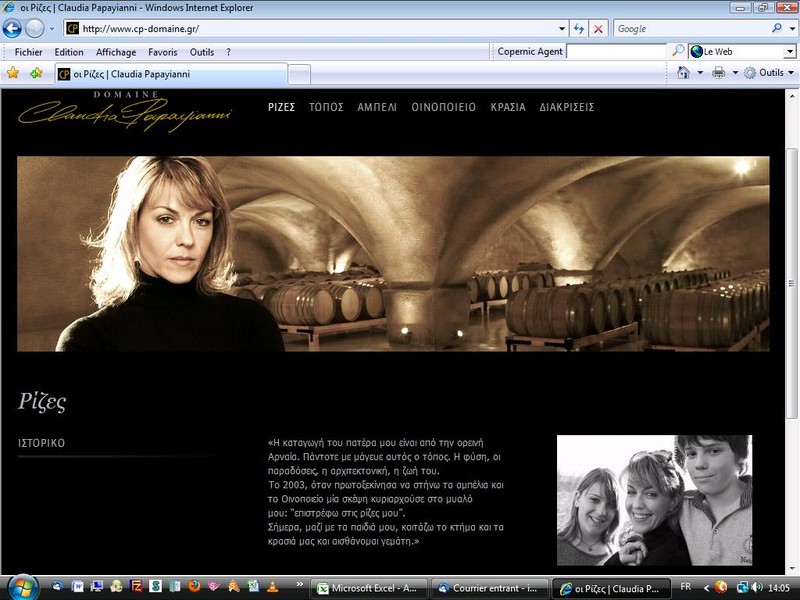Expand the Print options dropdown arrow
Image resolution: width=800 pixels, height=600 pixels.
[735, 73]
